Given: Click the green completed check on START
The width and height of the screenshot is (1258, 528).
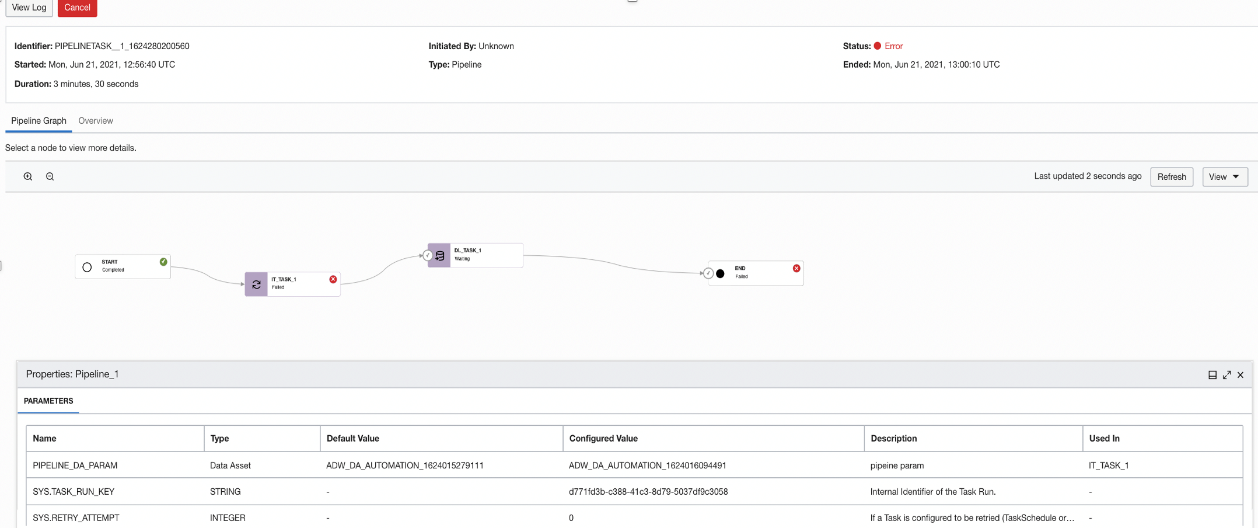Looking at the screenshot, I should pos(163,262).
